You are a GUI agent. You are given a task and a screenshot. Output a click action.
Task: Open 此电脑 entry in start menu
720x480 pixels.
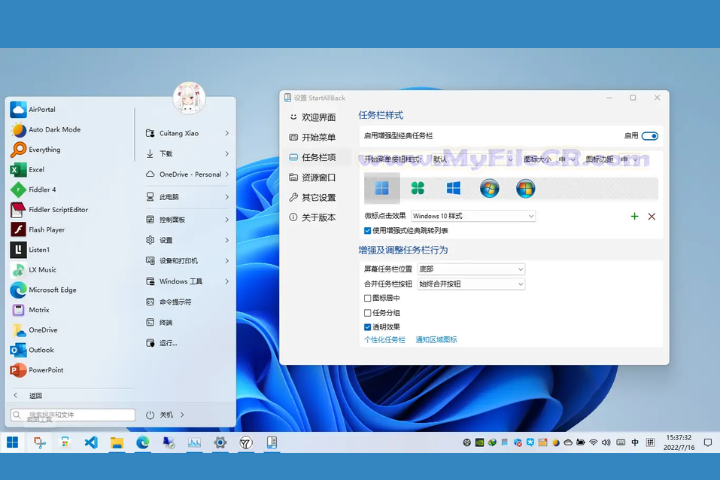coord(187,197)
